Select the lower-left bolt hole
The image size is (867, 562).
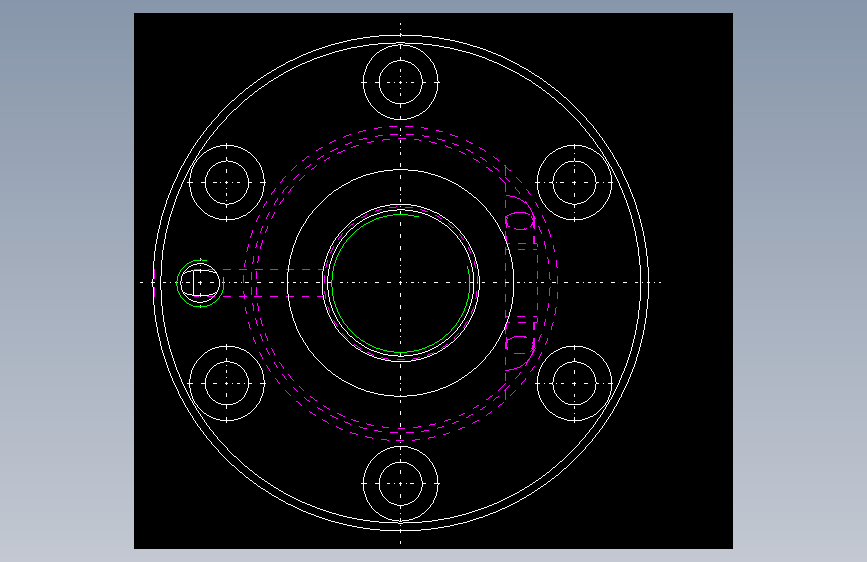click(227, 383)
